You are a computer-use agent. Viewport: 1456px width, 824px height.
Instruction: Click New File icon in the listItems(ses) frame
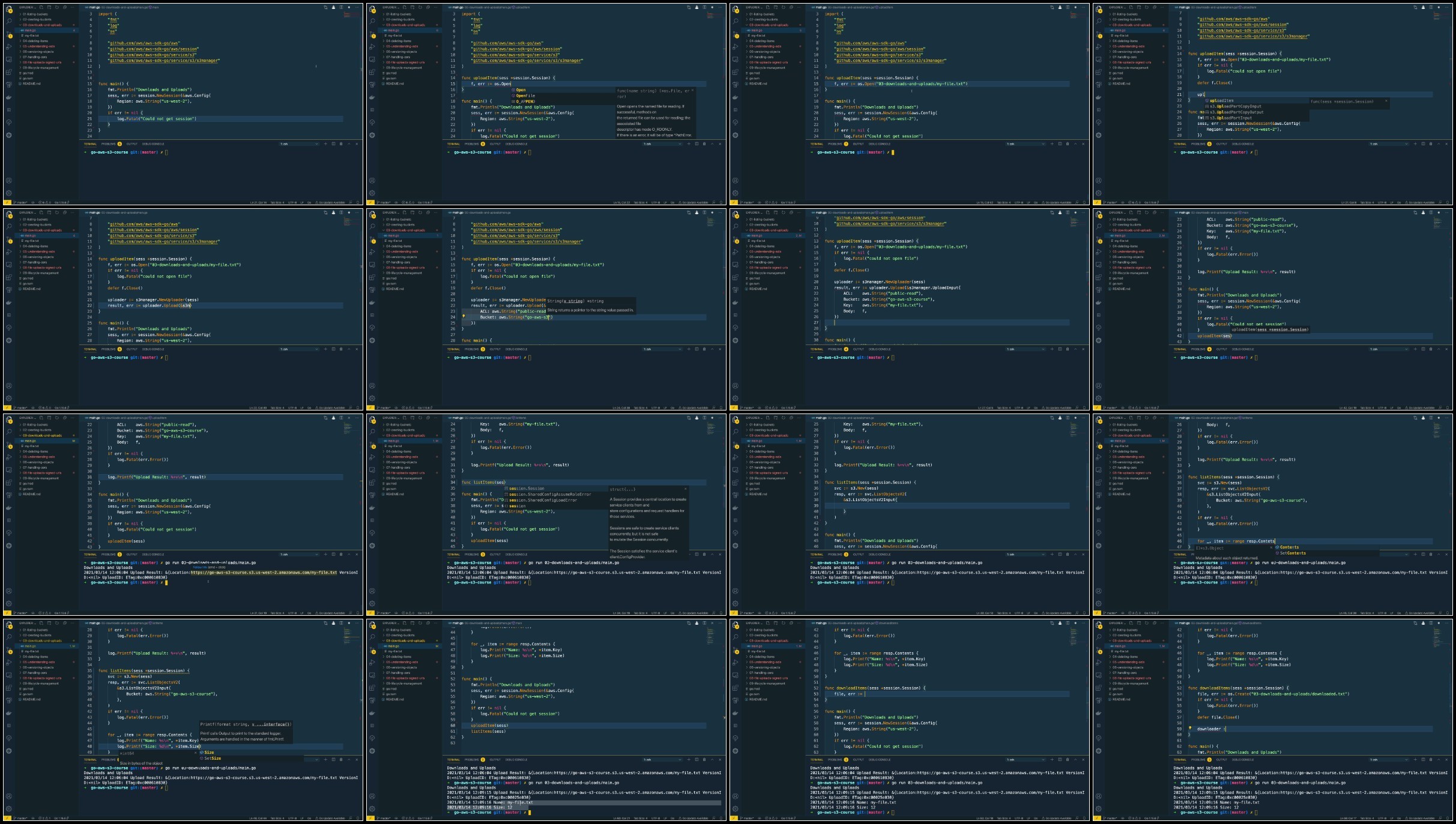[405, 418]
